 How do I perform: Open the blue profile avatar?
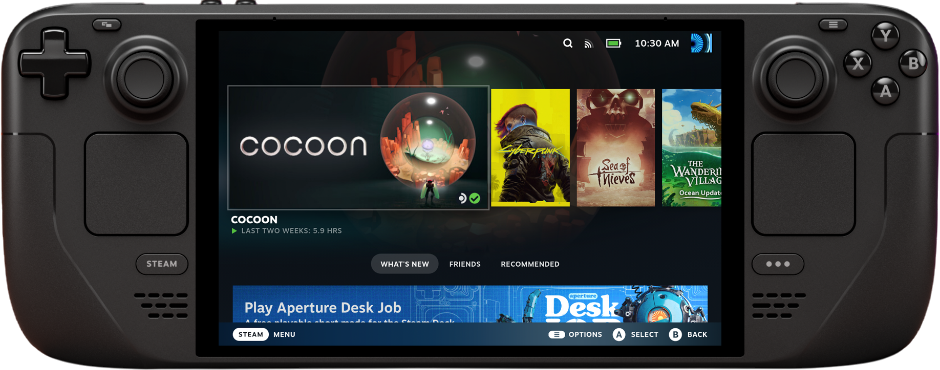click(x=701, y=43)
